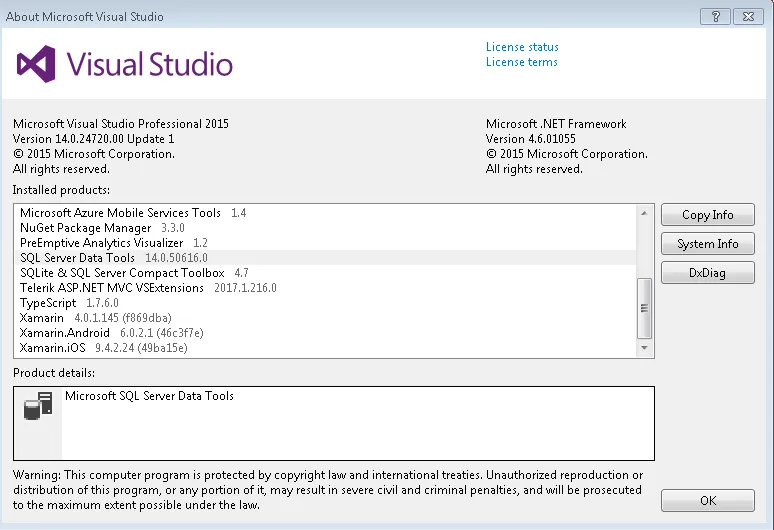The image size is (774, 530).
Task: Click Microsoft Visual Studio Professional 2015 text
Action: (121, 124)
